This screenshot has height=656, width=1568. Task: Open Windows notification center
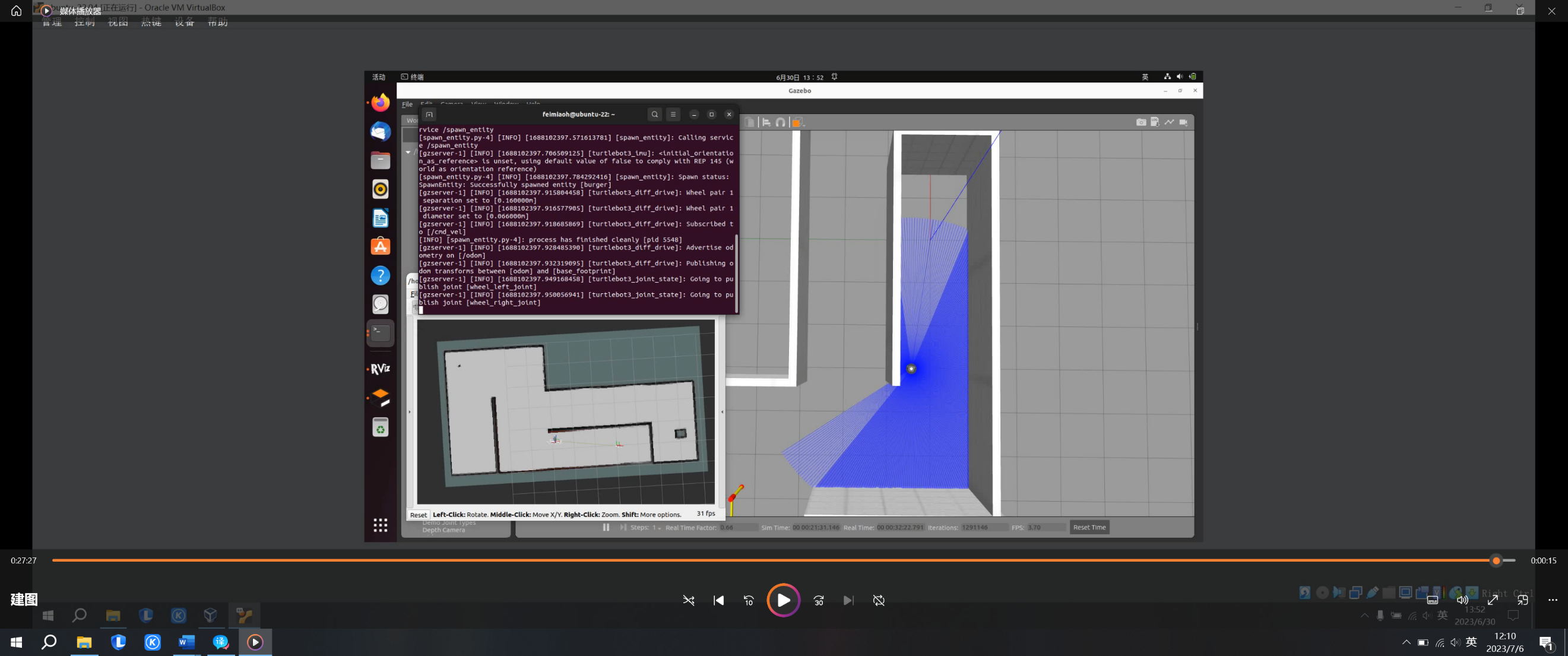click(x=1545, y=642)
